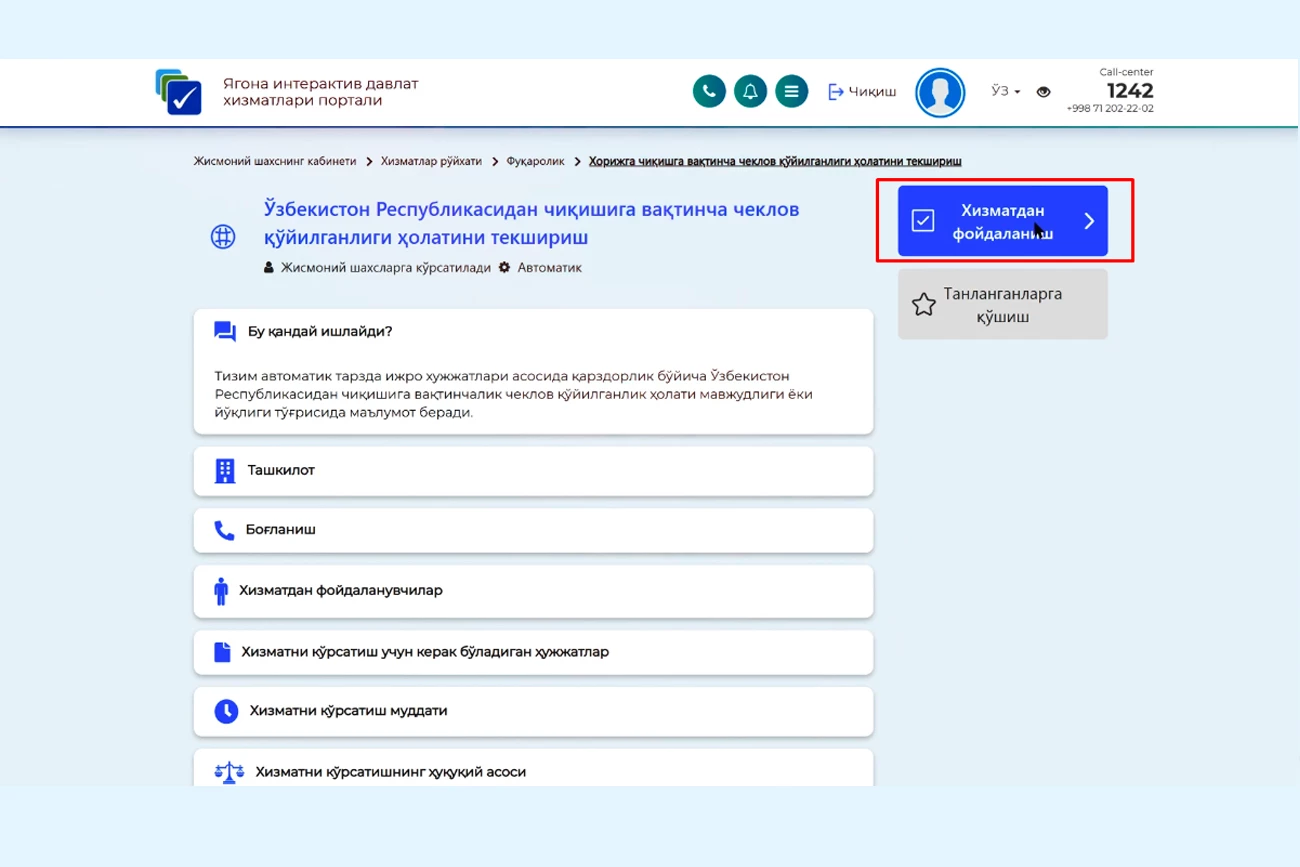Expand the керак бўладиган ҳужжатлар section
Image resolution: width=1300 pixels, height=867 pixels.
click(533, 652)
